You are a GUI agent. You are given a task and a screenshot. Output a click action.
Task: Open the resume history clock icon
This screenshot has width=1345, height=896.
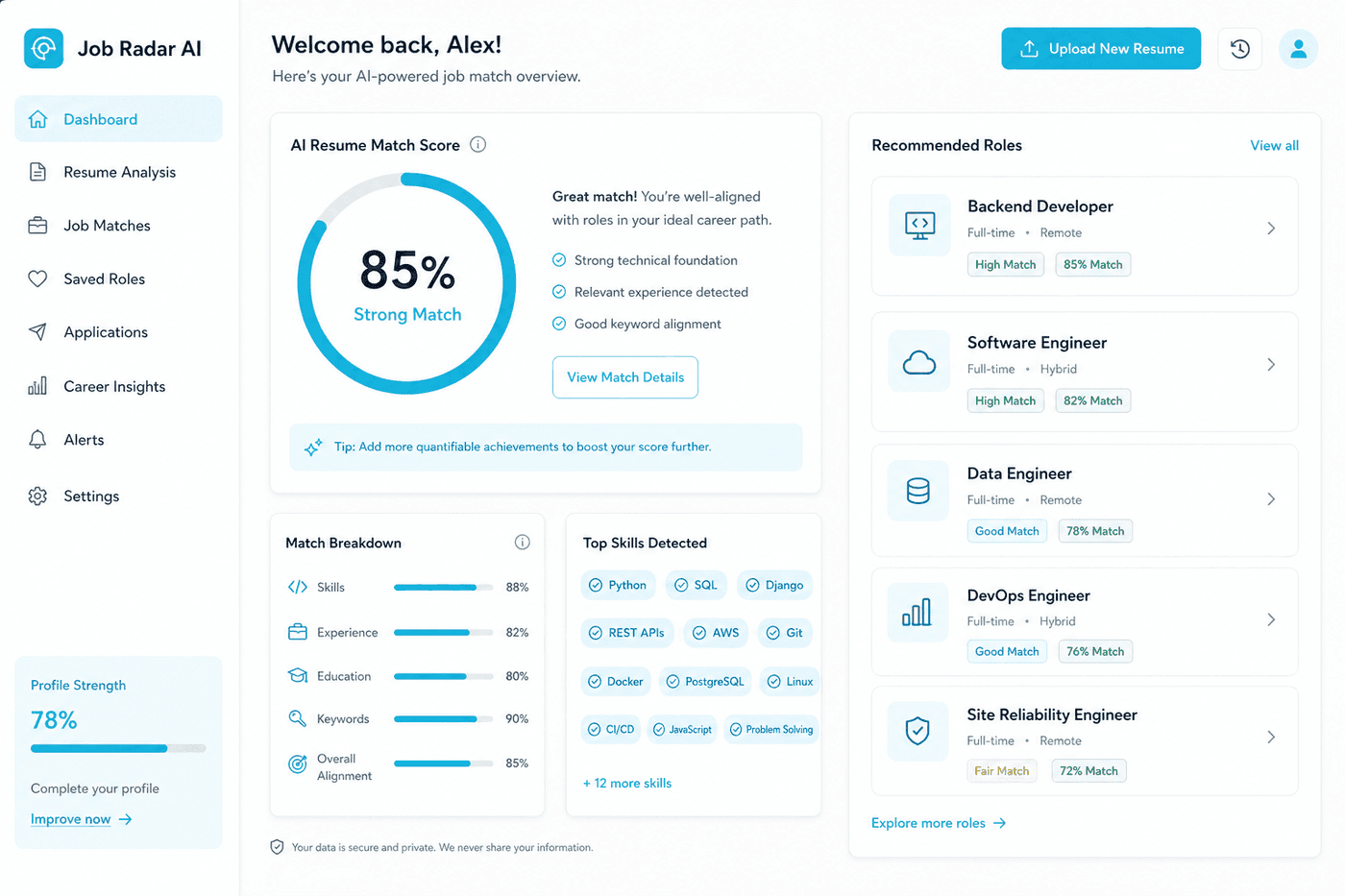point(1239,48)
